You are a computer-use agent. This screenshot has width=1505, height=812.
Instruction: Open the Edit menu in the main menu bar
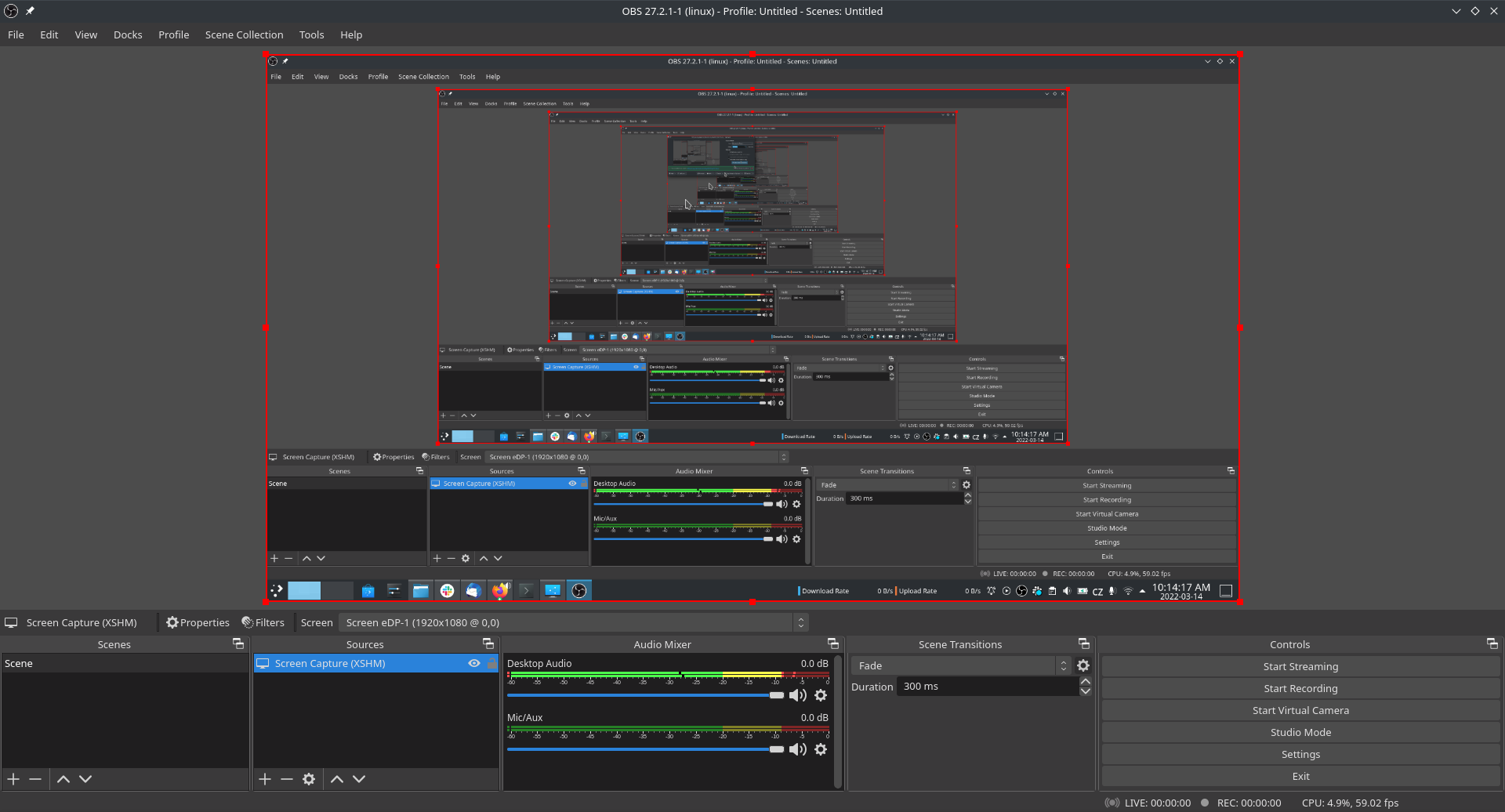(x=49, y=34)
